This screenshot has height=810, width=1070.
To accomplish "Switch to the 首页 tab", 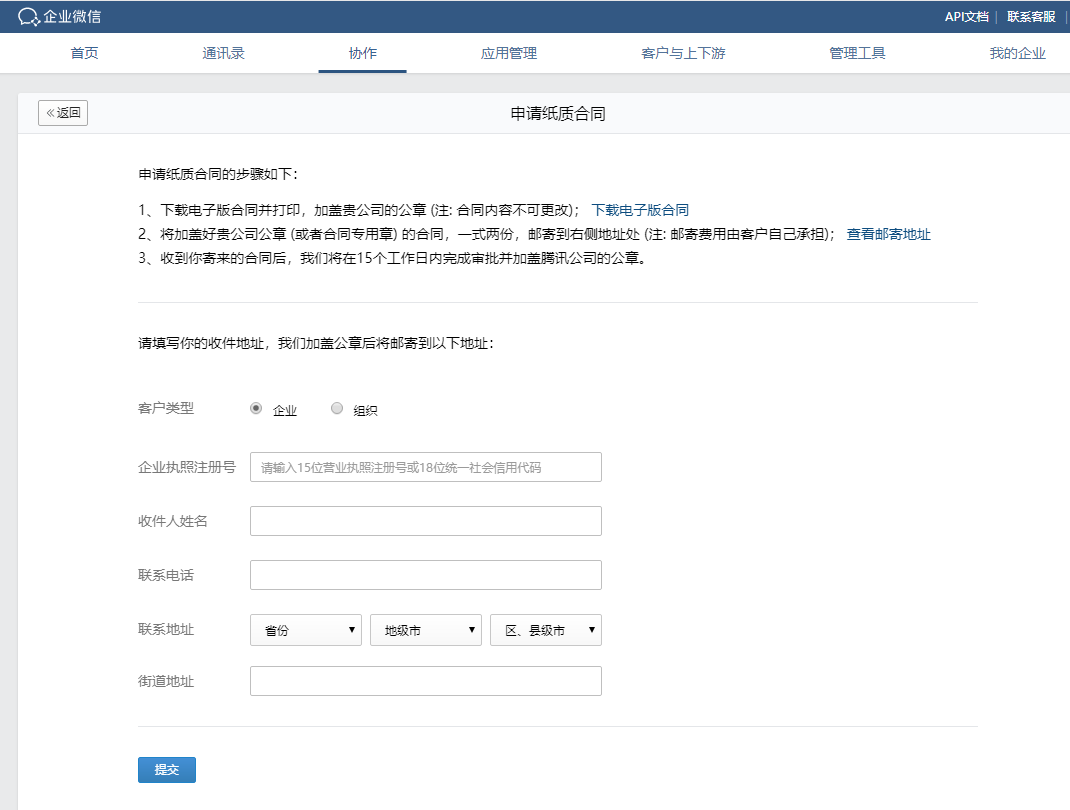I will tap(85, 54).
